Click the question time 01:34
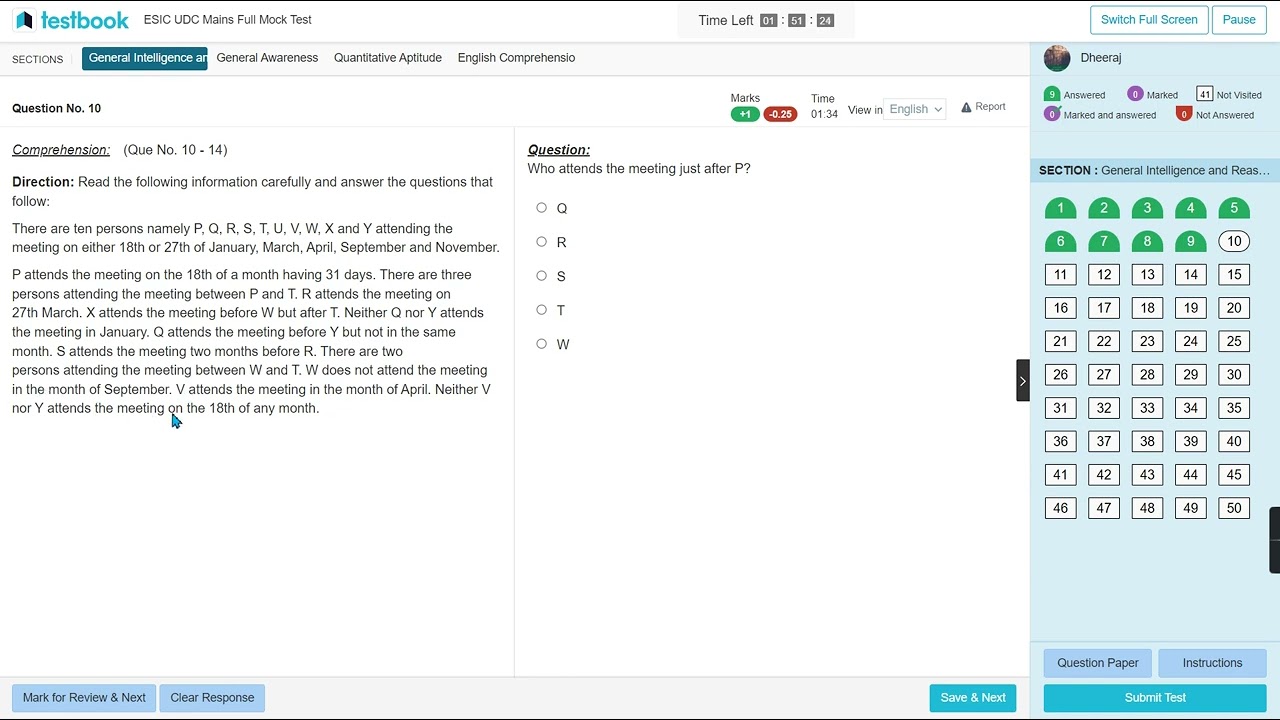The height and width of the screenshot is (720, 1280). coord(824,114)
